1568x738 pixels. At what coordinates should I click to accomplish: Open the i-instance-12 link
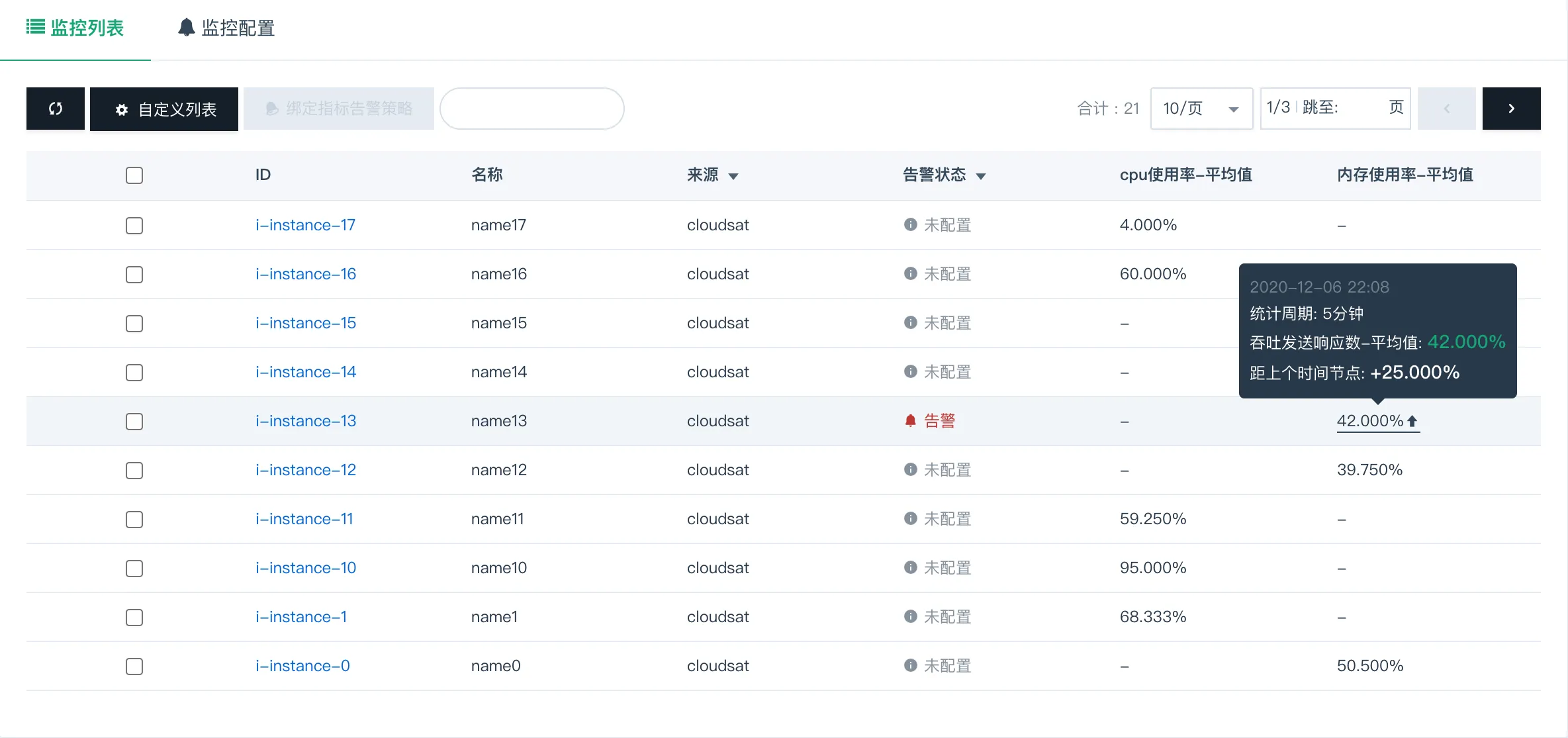point(306,470)
